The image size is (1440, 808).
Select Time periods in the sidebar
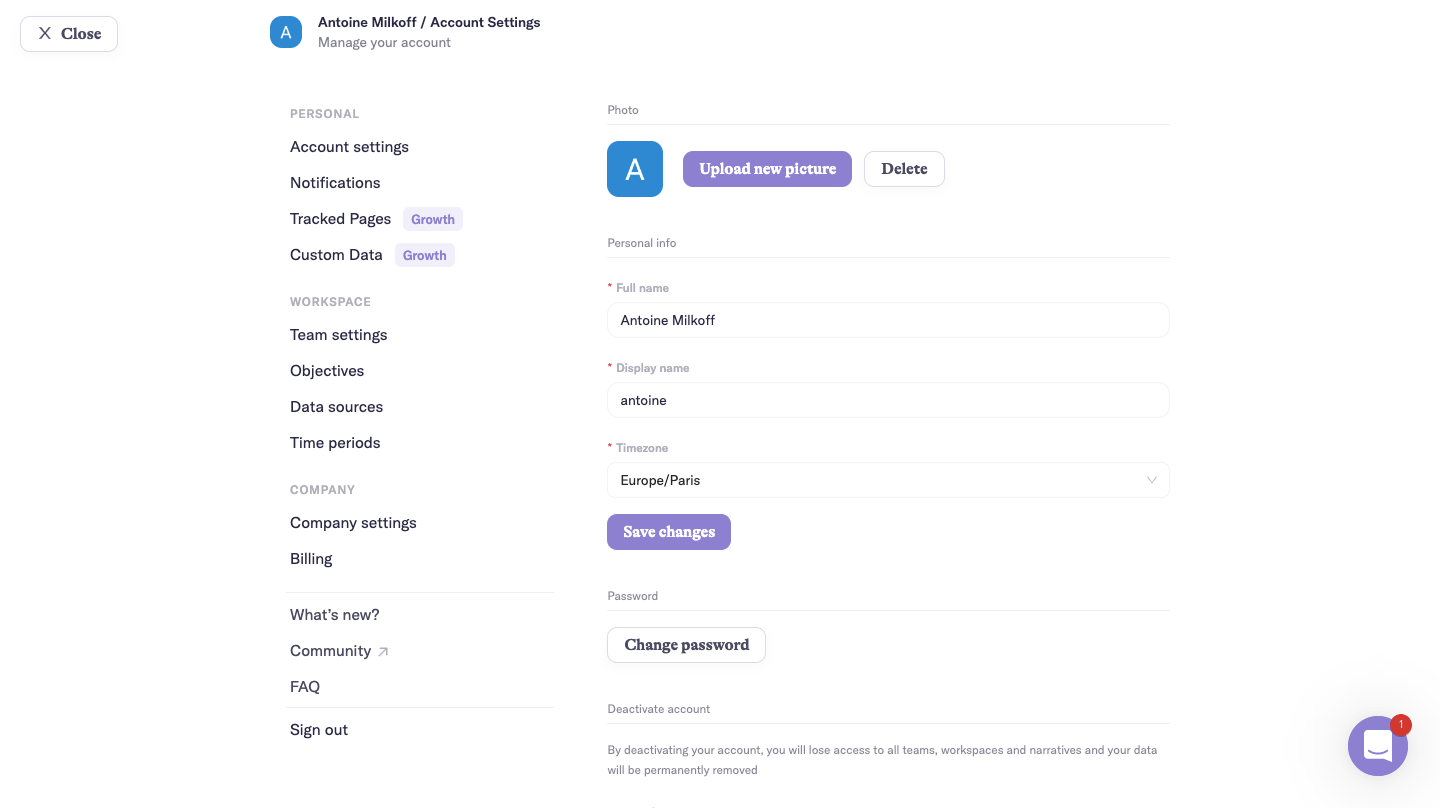tap(335, 443)
